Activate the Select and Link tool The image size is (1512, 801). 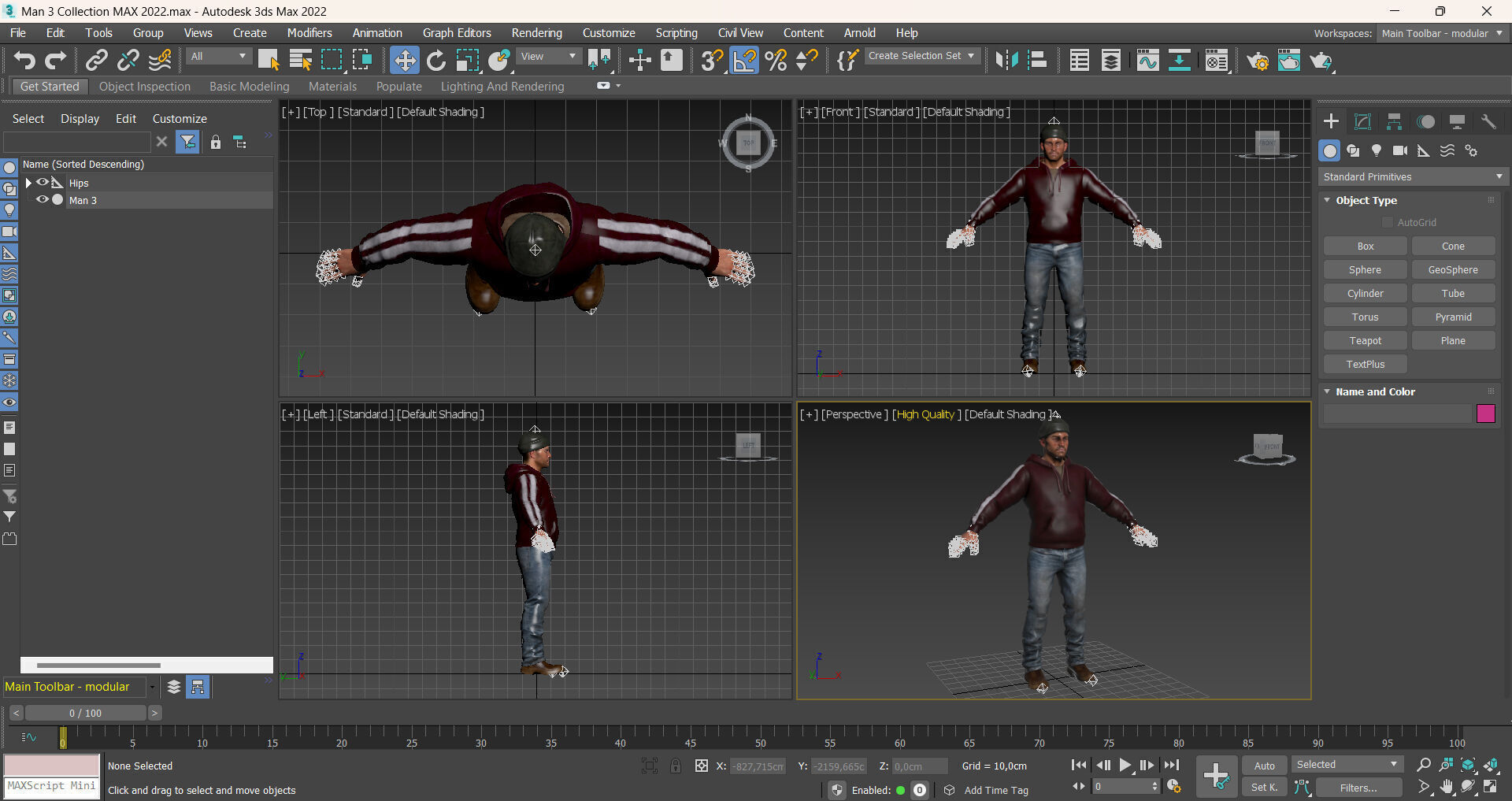click(x=97, y=61)
